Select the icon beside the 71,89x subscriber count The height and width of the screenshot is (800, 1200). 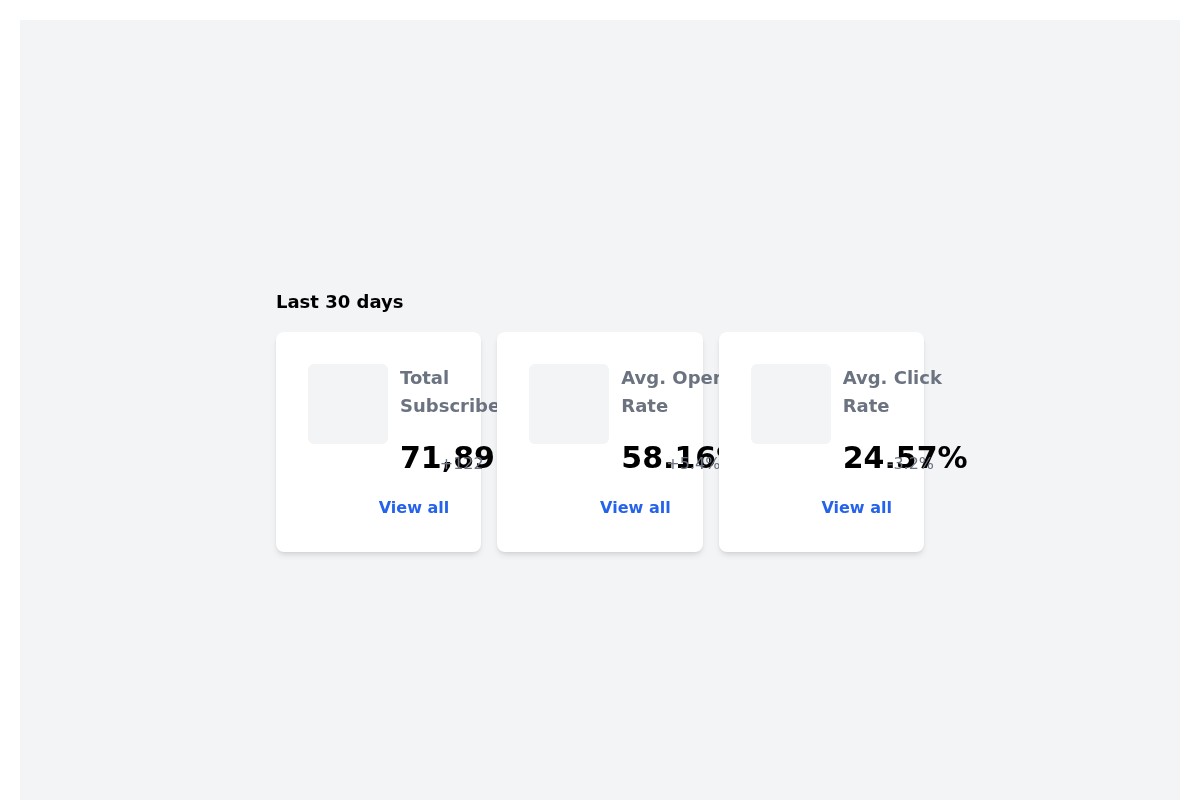coord(347,404)
